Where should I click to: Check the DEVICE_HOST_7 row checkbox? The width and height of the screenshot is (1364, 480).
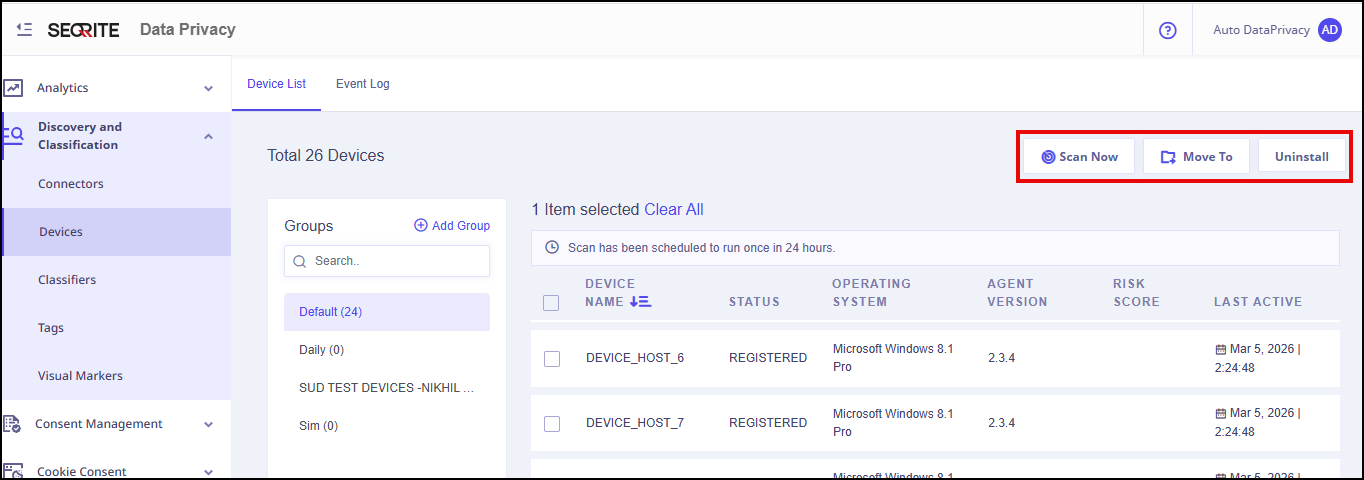(x=552, y=423)
